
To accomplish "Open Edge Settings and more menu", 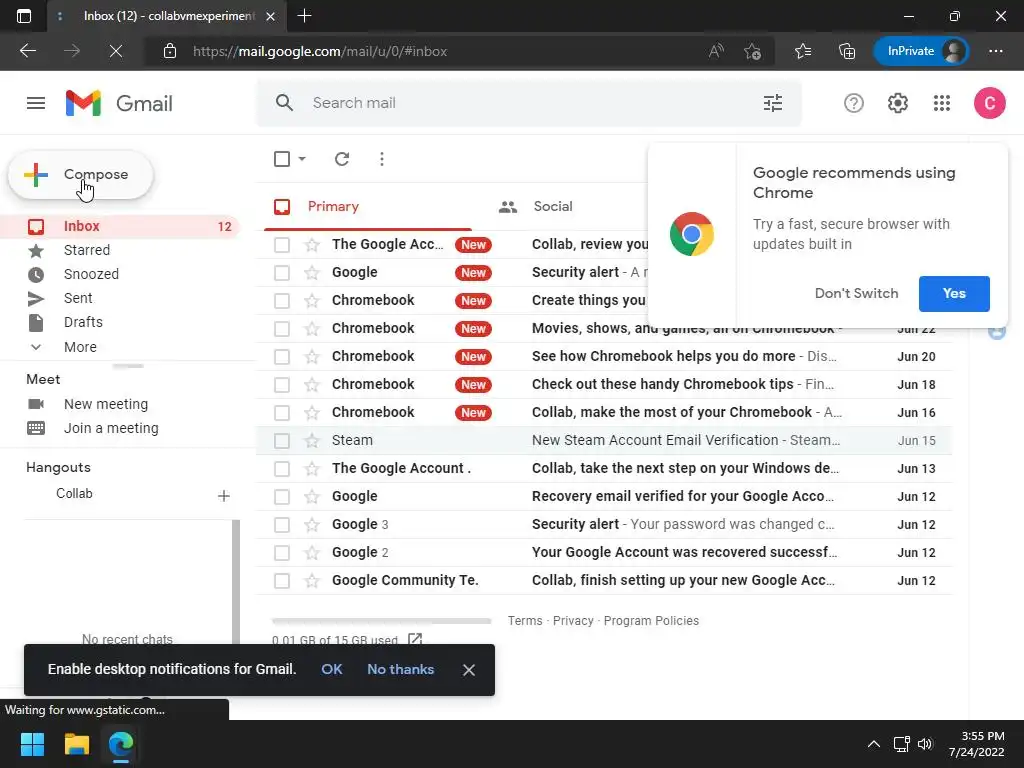I will tap(996, 51).
